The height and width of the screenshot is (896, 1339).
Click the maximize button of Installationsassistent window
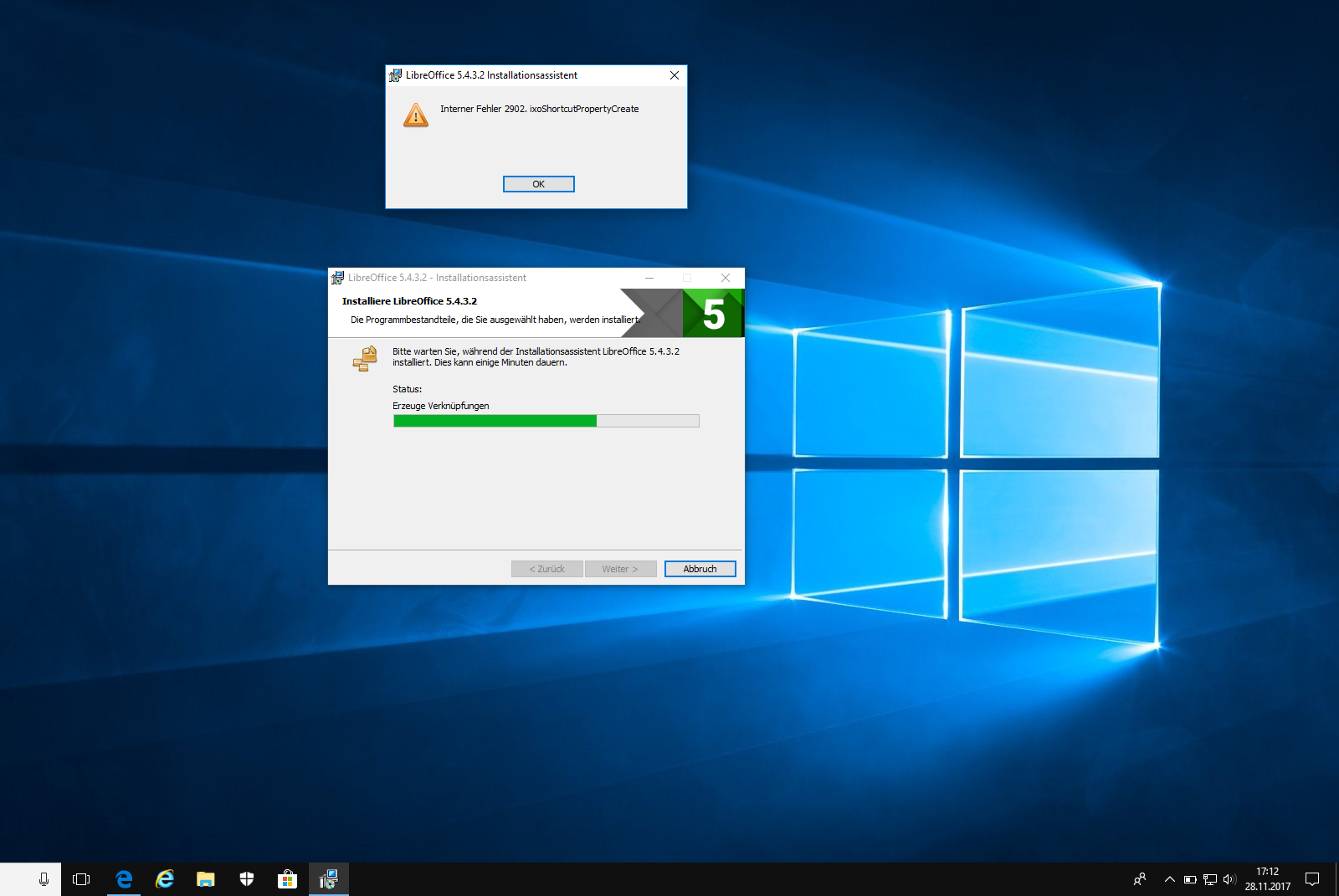coord(687,278)
